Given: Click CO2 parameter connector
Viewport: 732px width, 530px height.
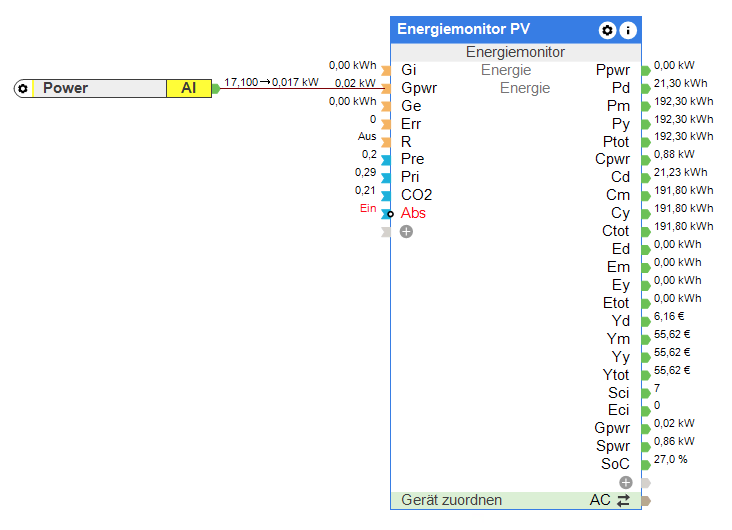Looking at the screenshot, I should (x=386, y=196).
